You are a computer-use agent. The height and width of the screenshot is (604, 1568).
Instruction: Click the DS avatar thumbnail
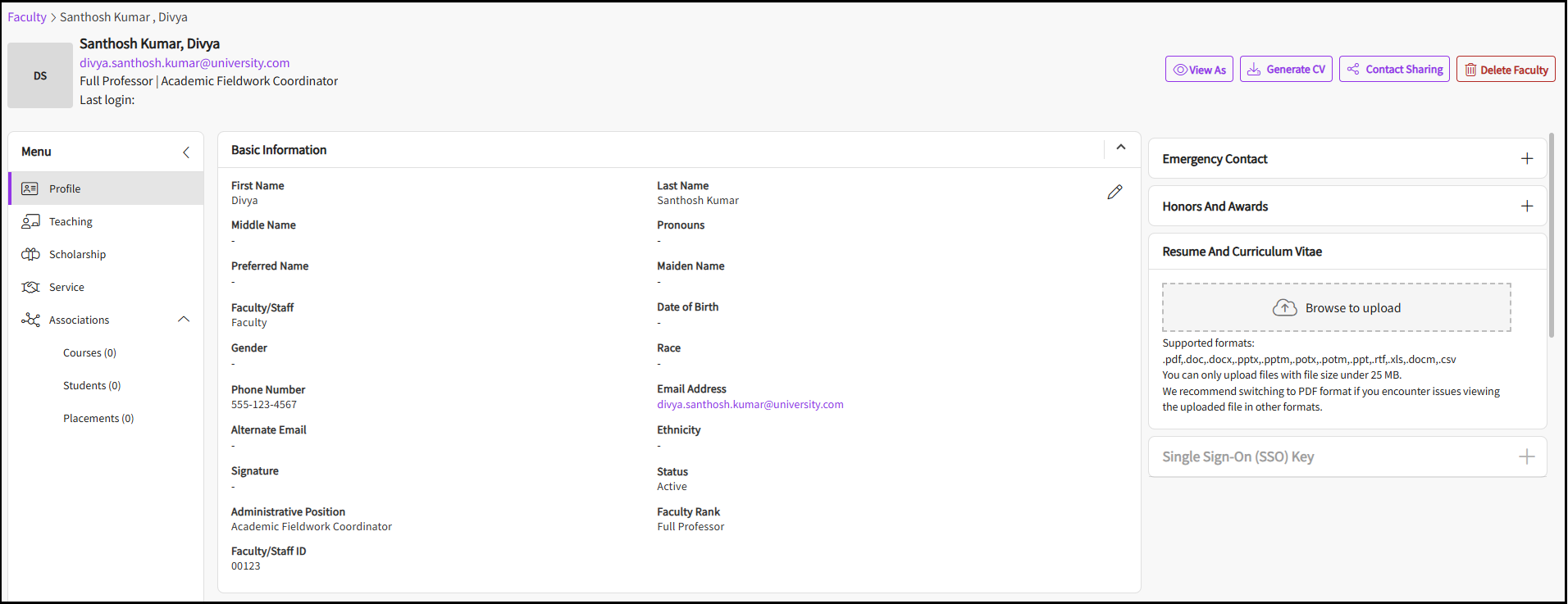40,75
